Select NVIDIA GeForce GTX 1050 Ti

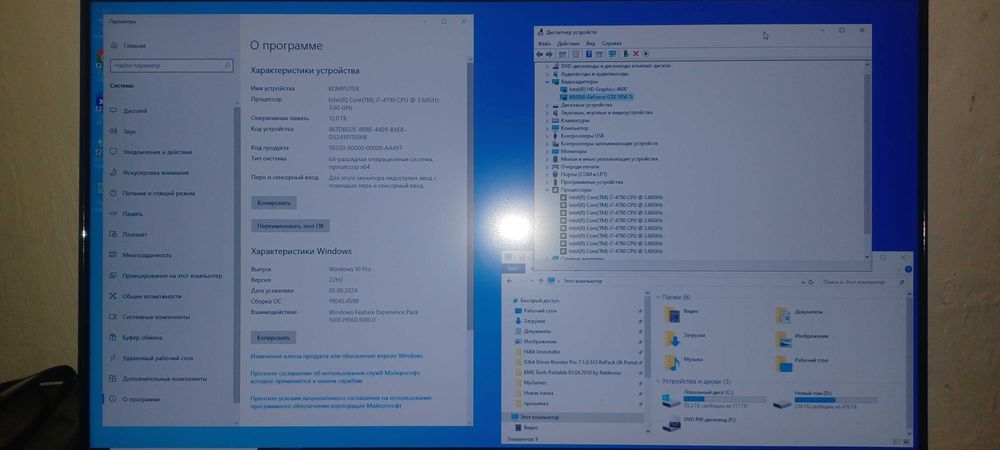click(602, 97)
